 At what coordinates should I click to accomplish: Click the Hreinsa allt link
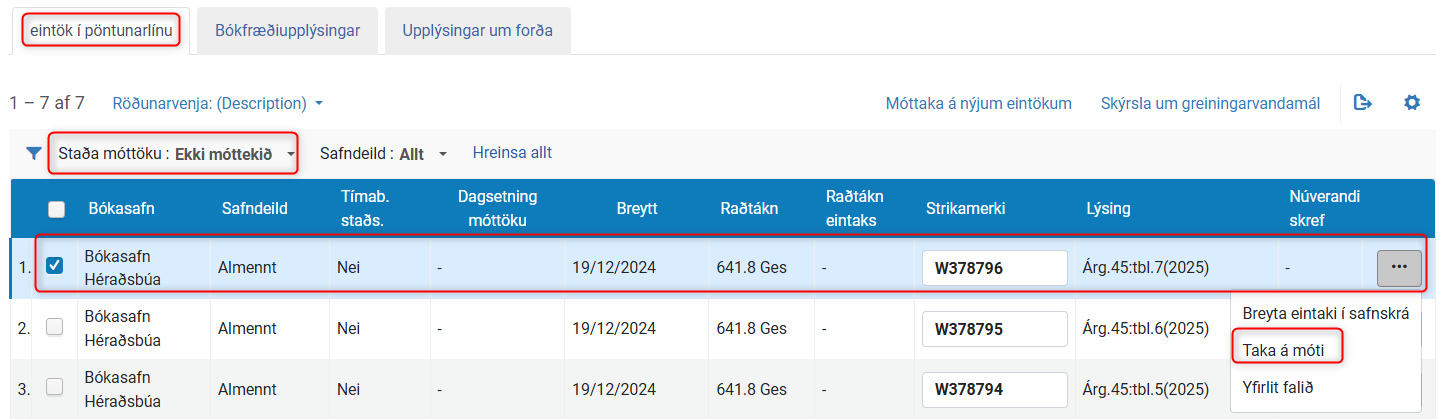(512, 153)
